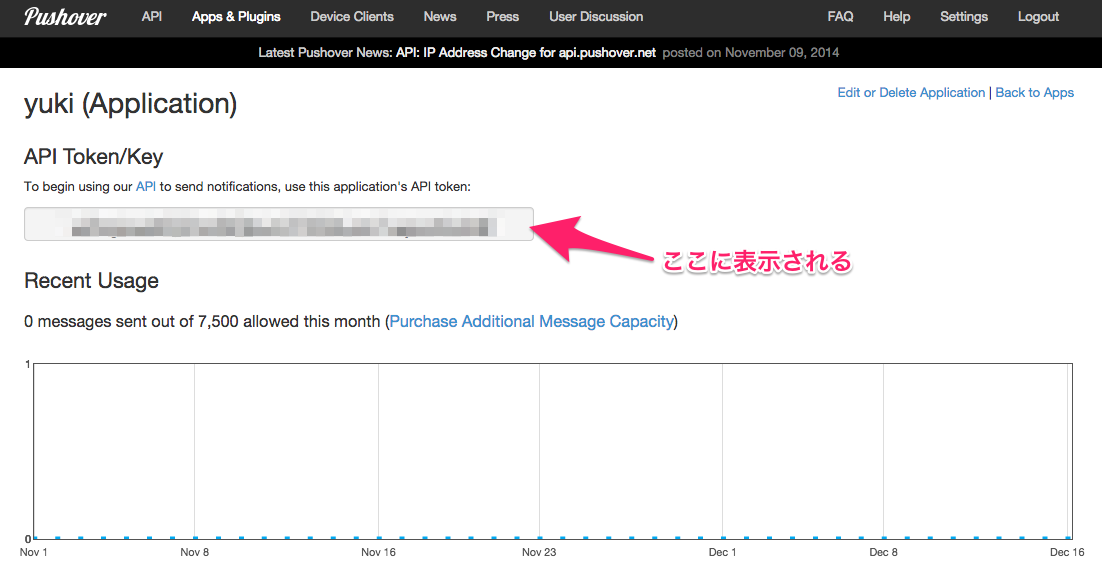Open Apps & Plugins in navigation
This screenshot has height=571, width=1102.
tap(236, 16)
